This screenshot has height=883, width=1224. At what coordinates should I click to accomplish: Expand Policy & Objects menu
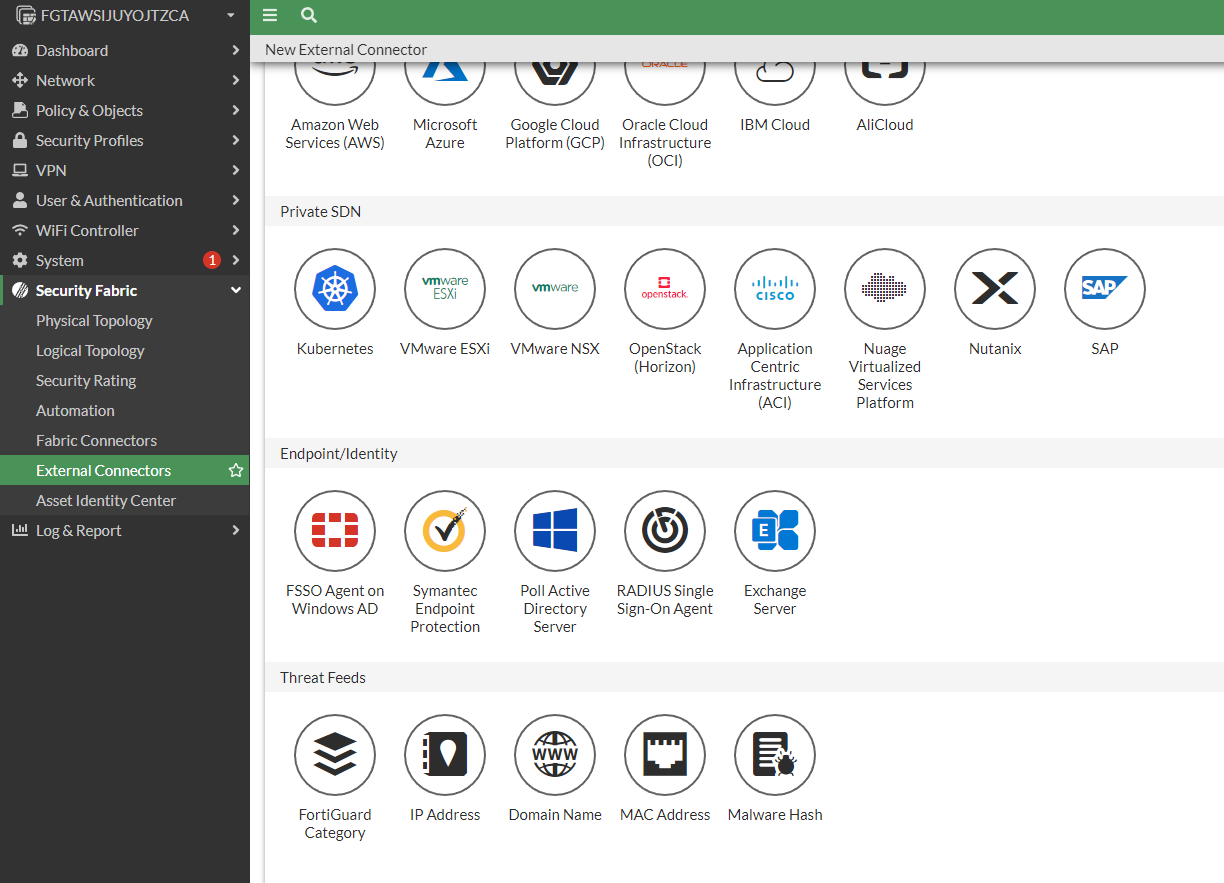(x=125, y=110)
